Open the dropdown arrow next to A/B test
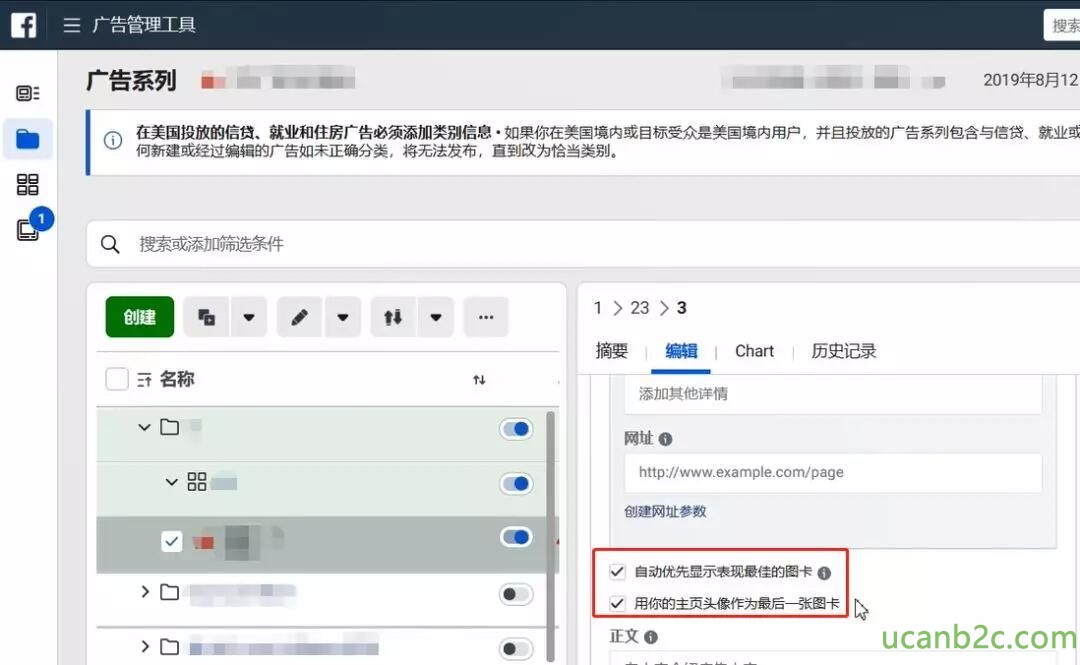 [435, 317]
